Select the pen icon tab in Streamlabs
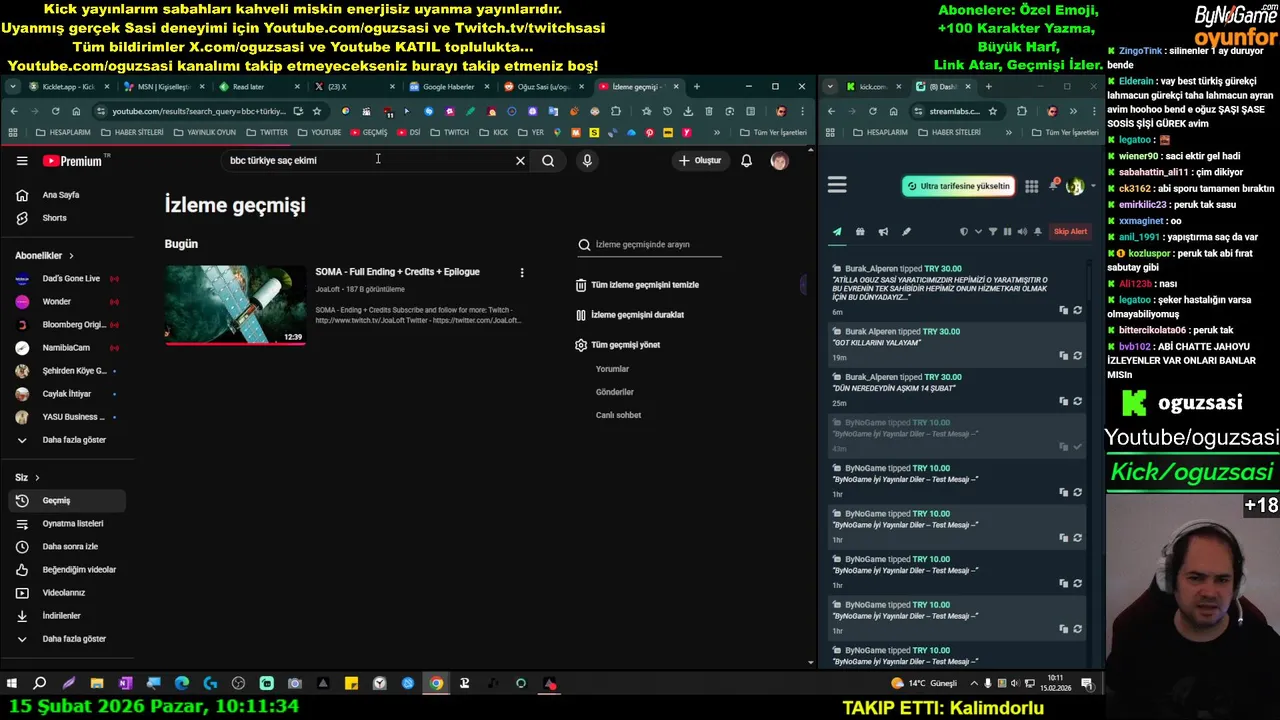The image size is (1280, 720). coord(906,232)
